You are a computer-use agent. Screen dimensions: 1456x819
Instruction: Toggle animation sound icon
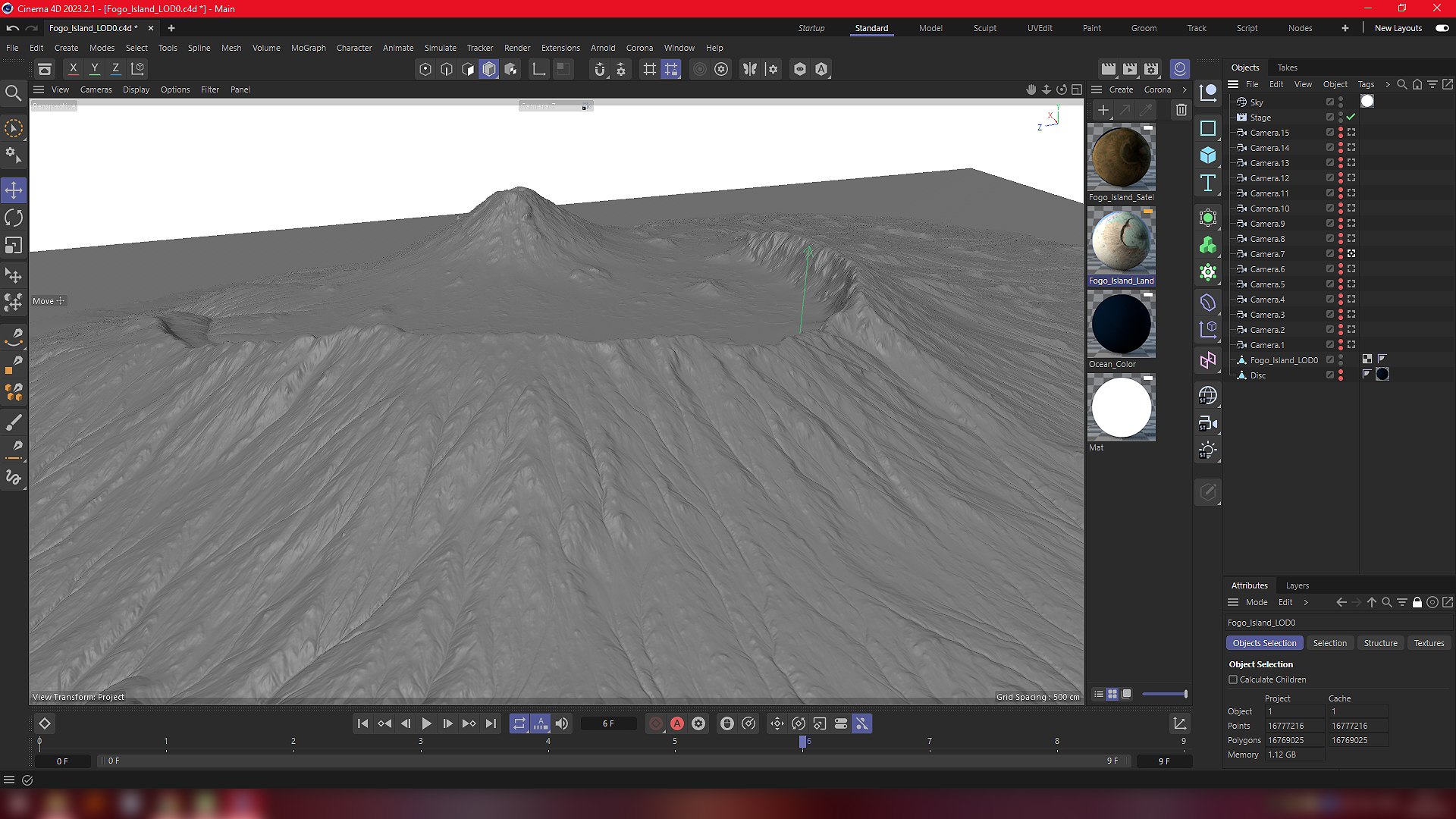(x=562, y=723)
